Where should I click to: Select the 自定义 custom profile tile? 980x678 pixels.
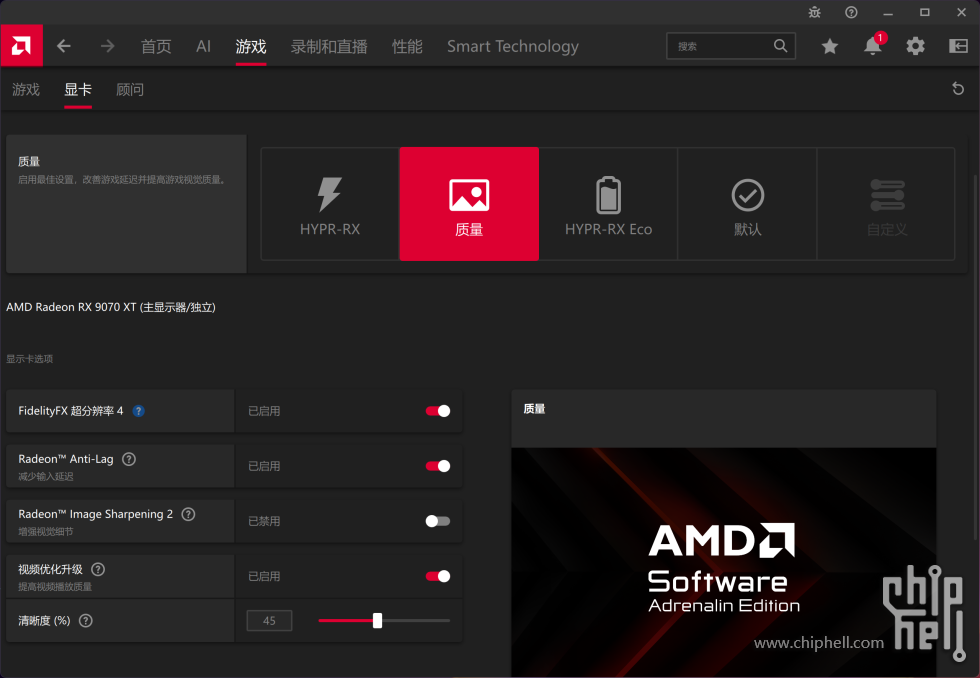point(886,204)
